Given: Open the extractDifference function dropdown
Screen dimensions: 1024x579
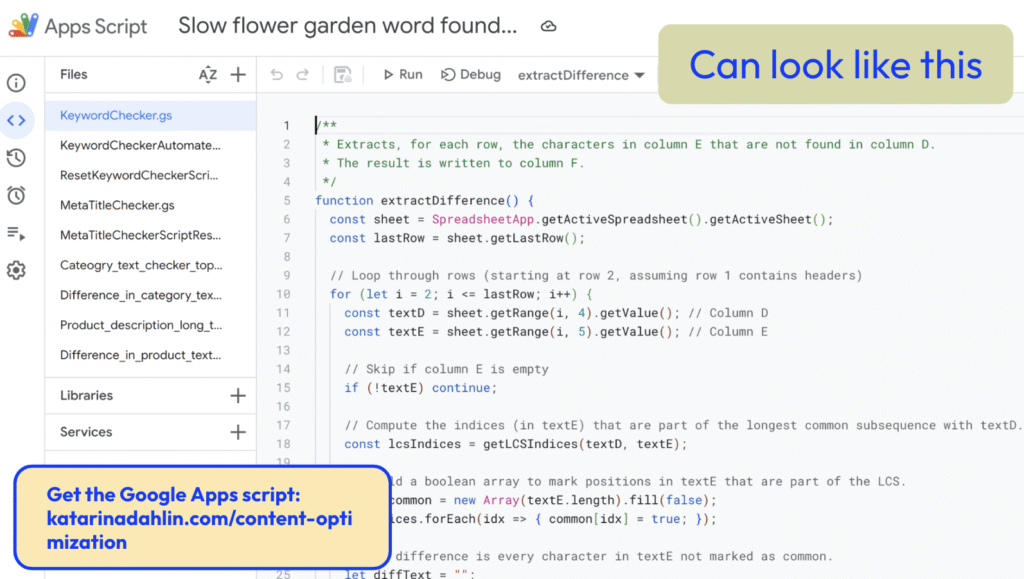Looking at the screenshot, I should pyautogui.click(x=573, y=75).
